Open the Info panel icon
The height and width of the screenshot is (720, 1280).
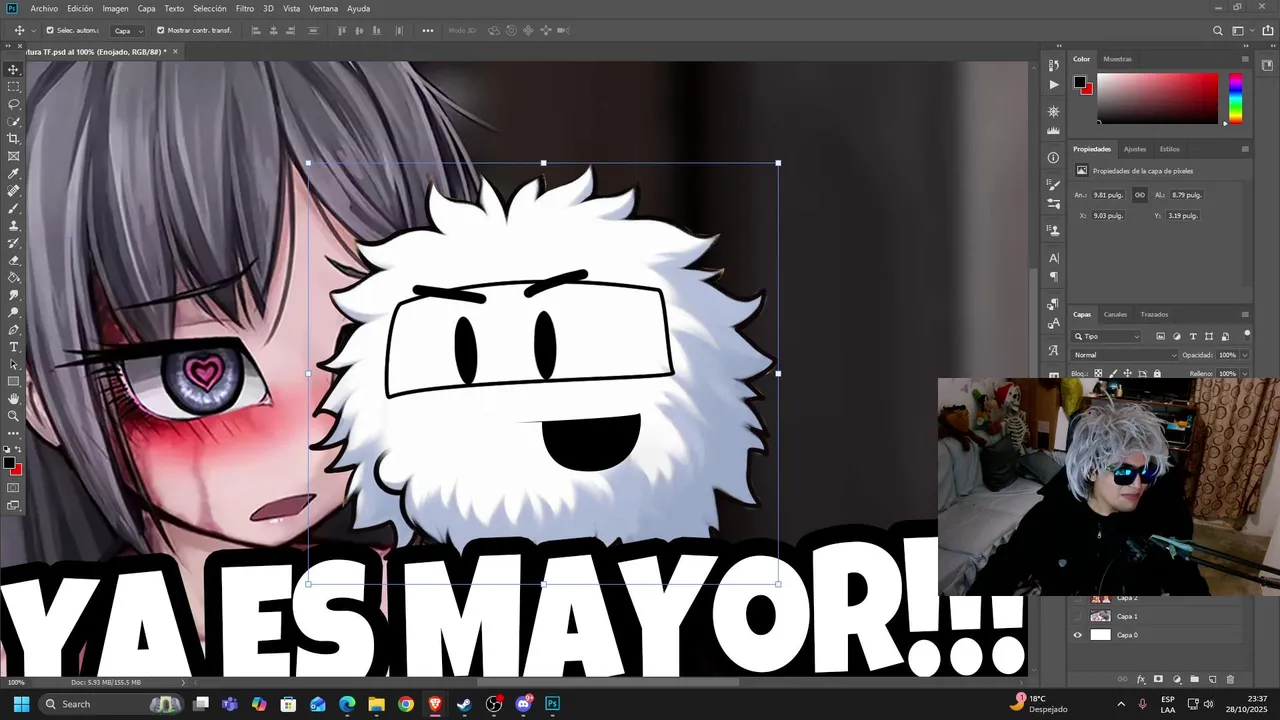(1053, 158)
